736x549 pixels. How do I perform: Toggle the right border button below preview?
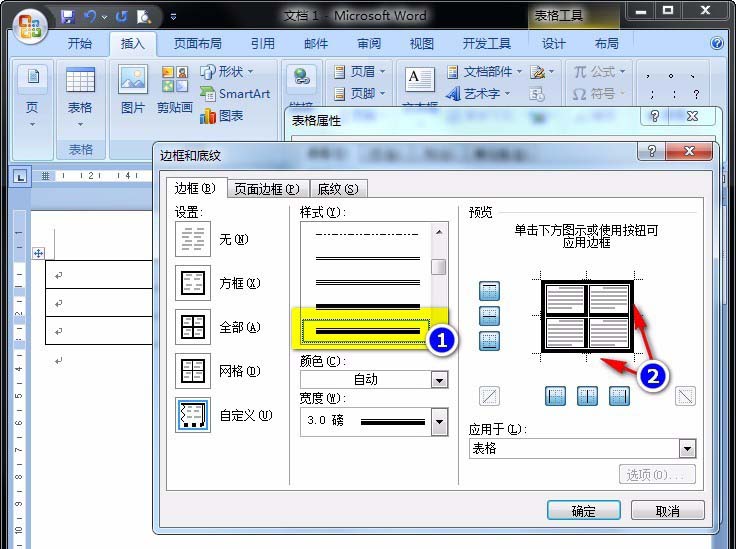[619, 396]
